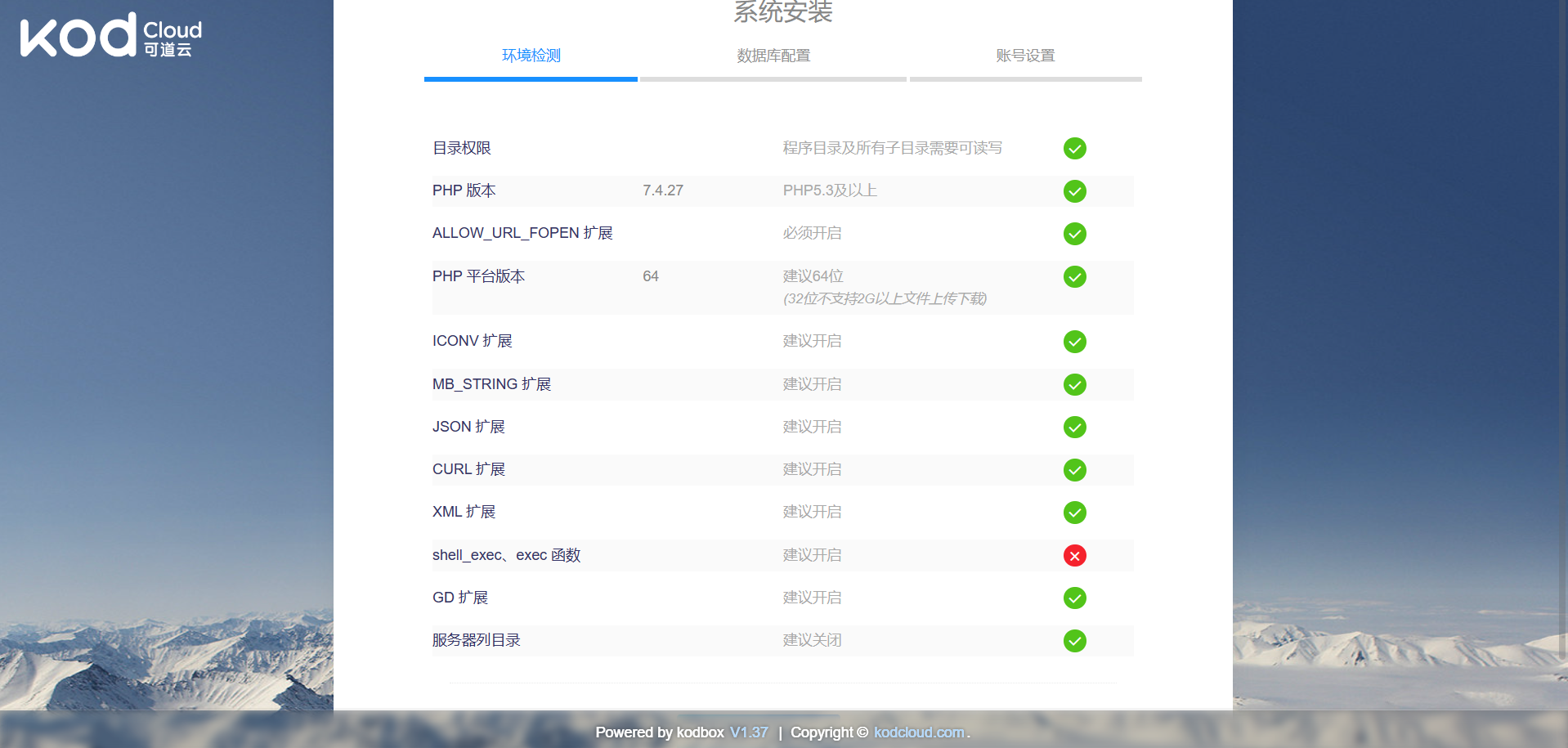Click green check for ICONV 扩展
This screenshot has height=748, width=1568.
pos(1074,342)
